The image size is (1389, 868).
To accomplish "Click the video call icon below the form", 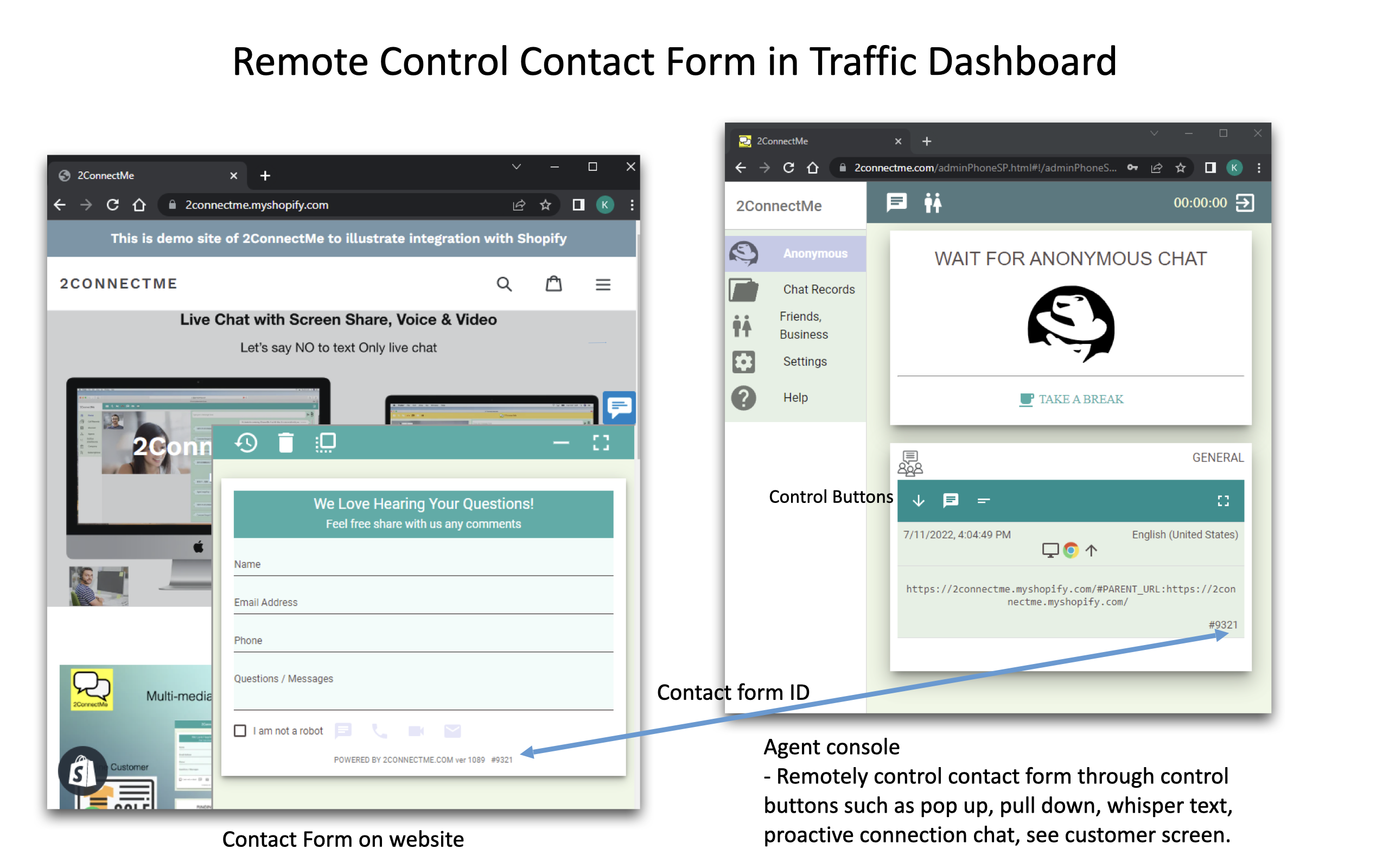I will (x=416, y=731).
